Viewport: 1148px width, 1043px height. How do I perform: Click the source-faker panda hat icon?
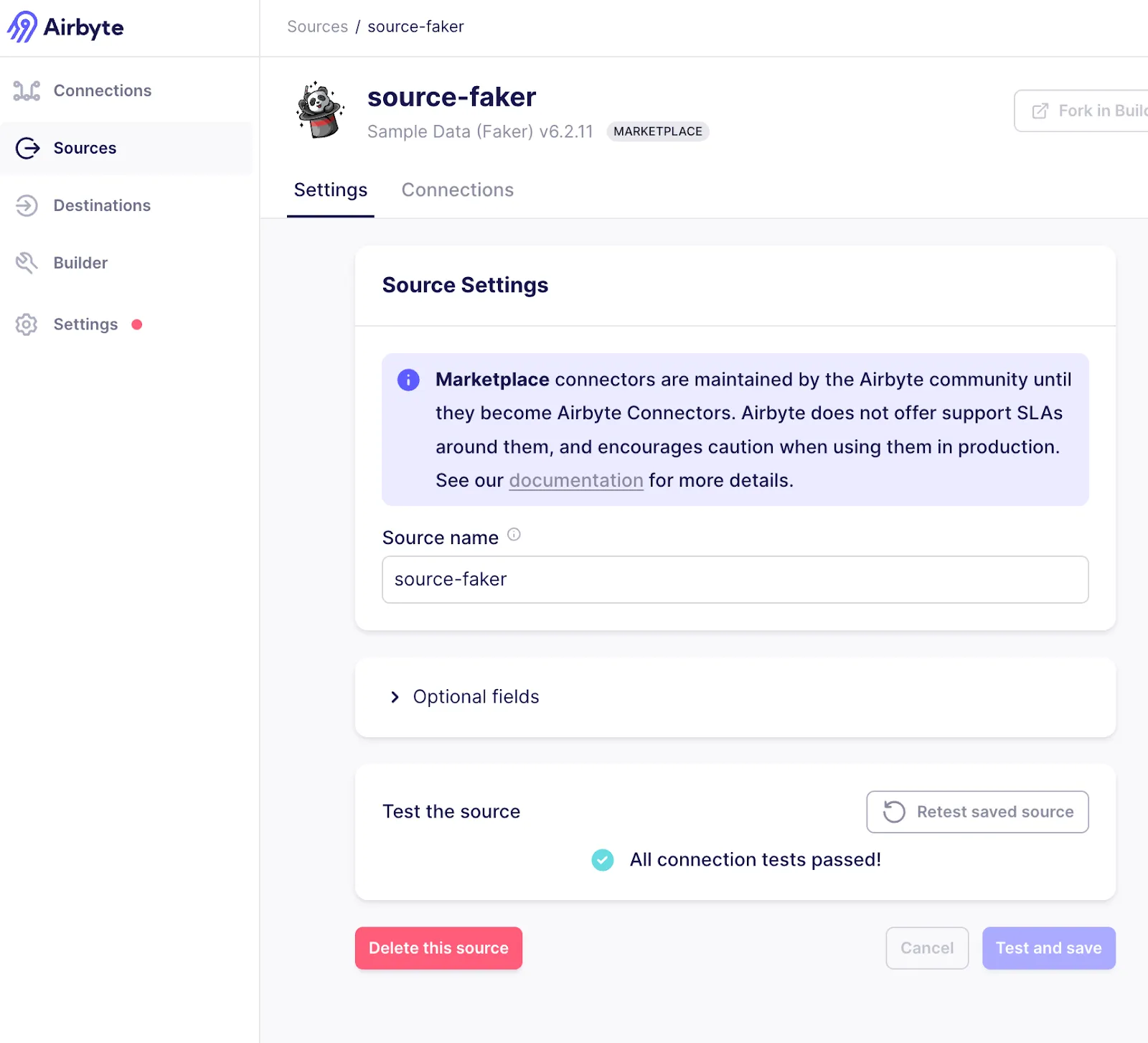320,111
